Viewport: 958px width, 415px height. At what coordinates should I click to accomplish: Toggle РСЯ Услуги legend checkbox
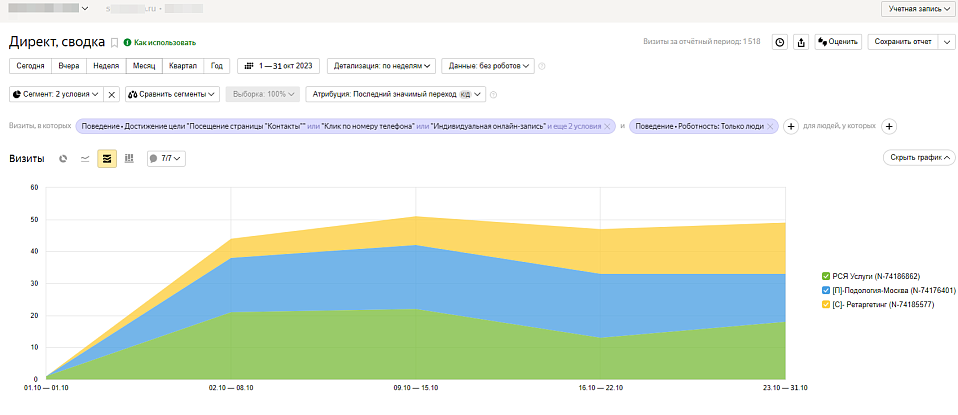[826, 276]
